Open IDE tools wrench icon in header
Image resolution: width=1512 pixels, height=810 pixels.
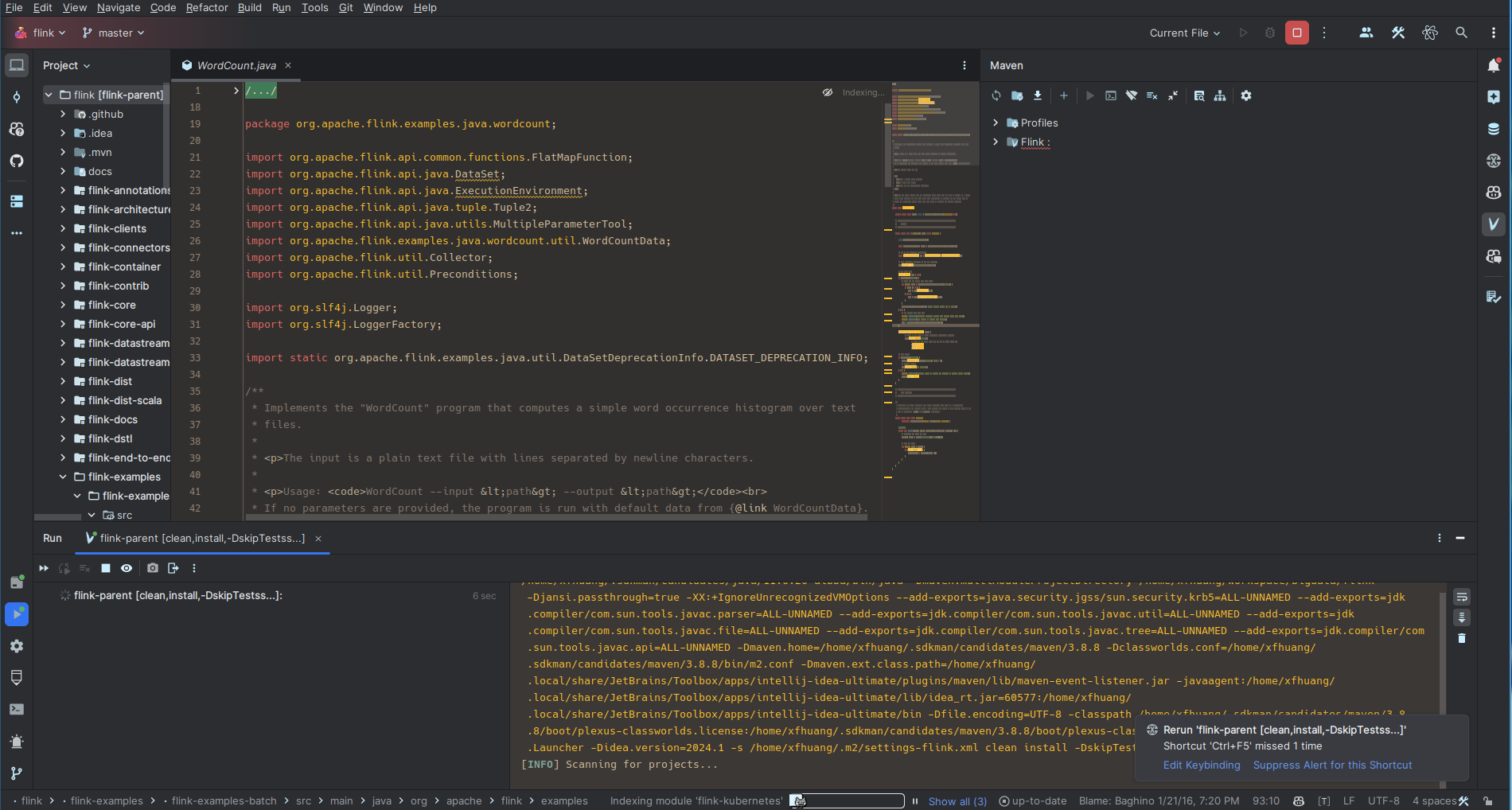(x=1398, y=33)
